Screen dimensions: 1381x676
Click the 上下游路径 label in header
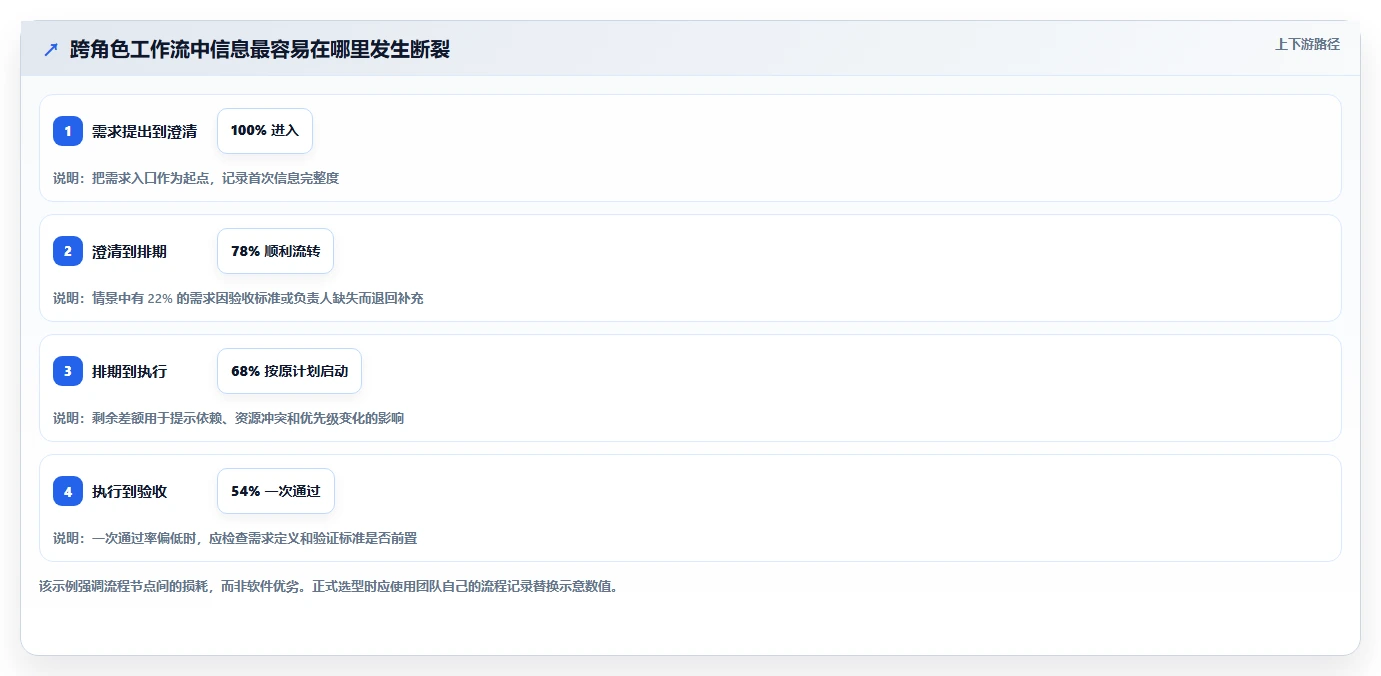click(x=1307, y=44)
